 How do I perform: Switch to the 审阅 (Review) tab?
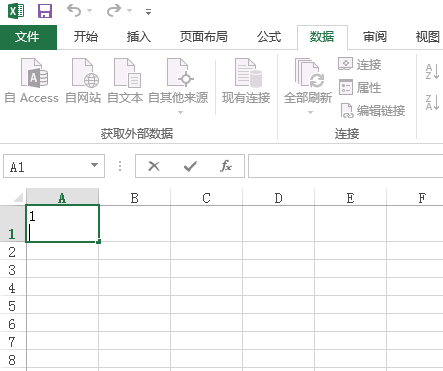click(375, 37)
